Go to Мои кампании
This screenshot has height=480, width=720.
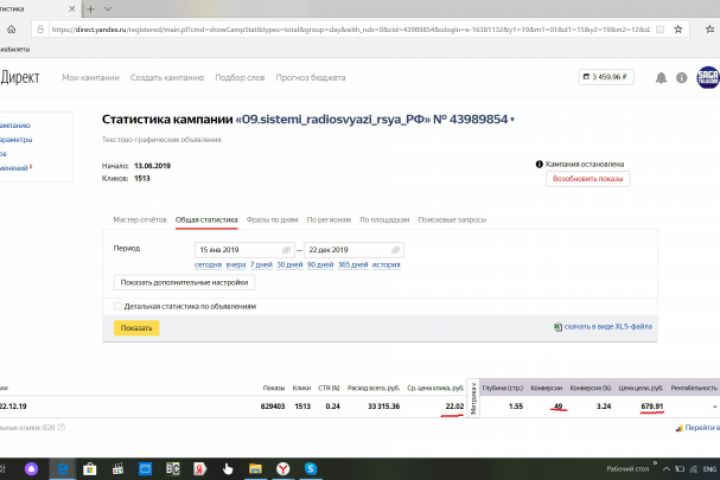(x=90, y=78)
